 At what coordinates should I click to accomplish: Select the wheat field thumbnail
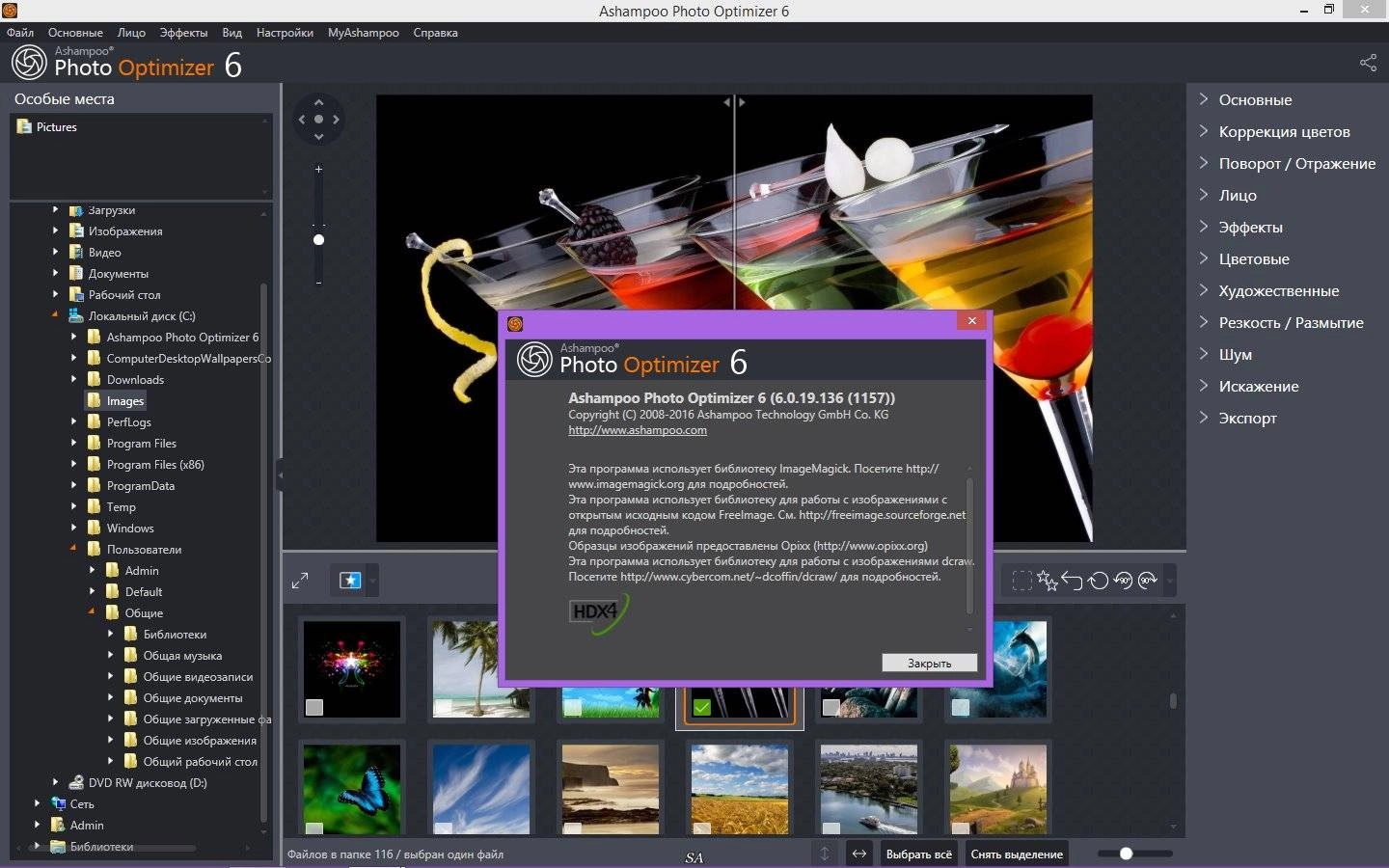click(x=739, y=789)
